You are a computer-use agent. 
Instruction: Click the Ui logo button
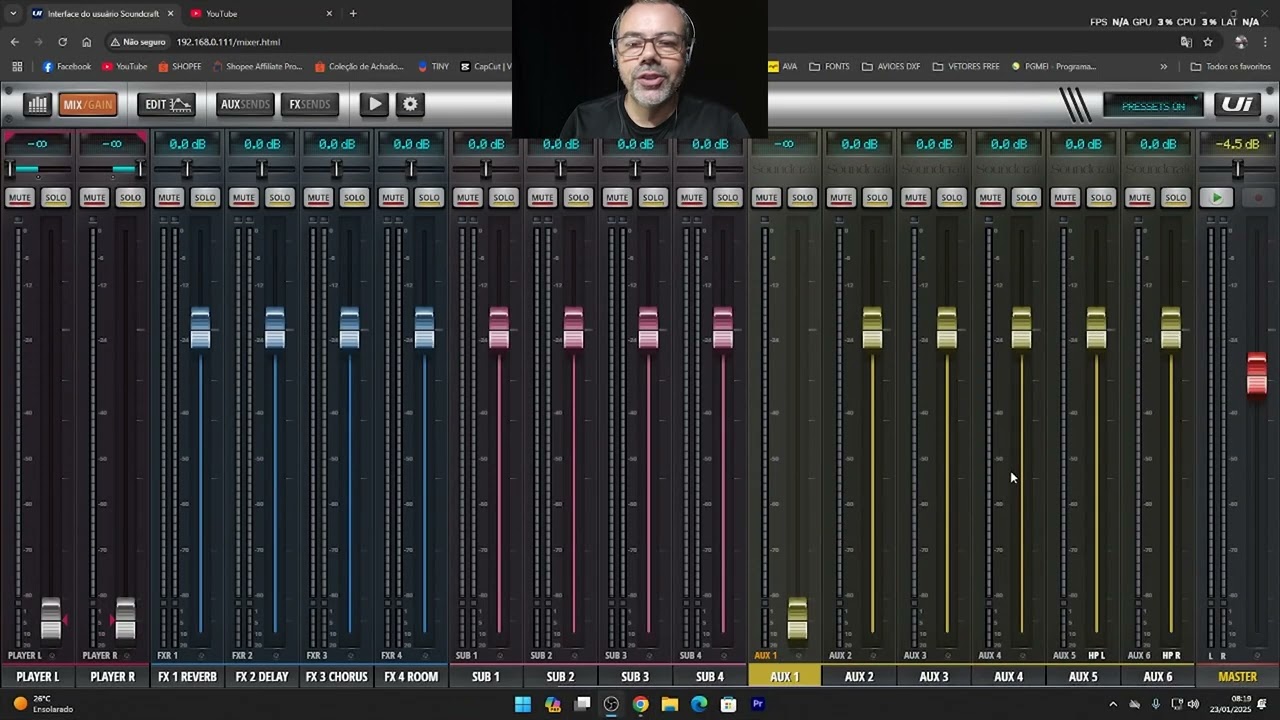coord(1237,104)
